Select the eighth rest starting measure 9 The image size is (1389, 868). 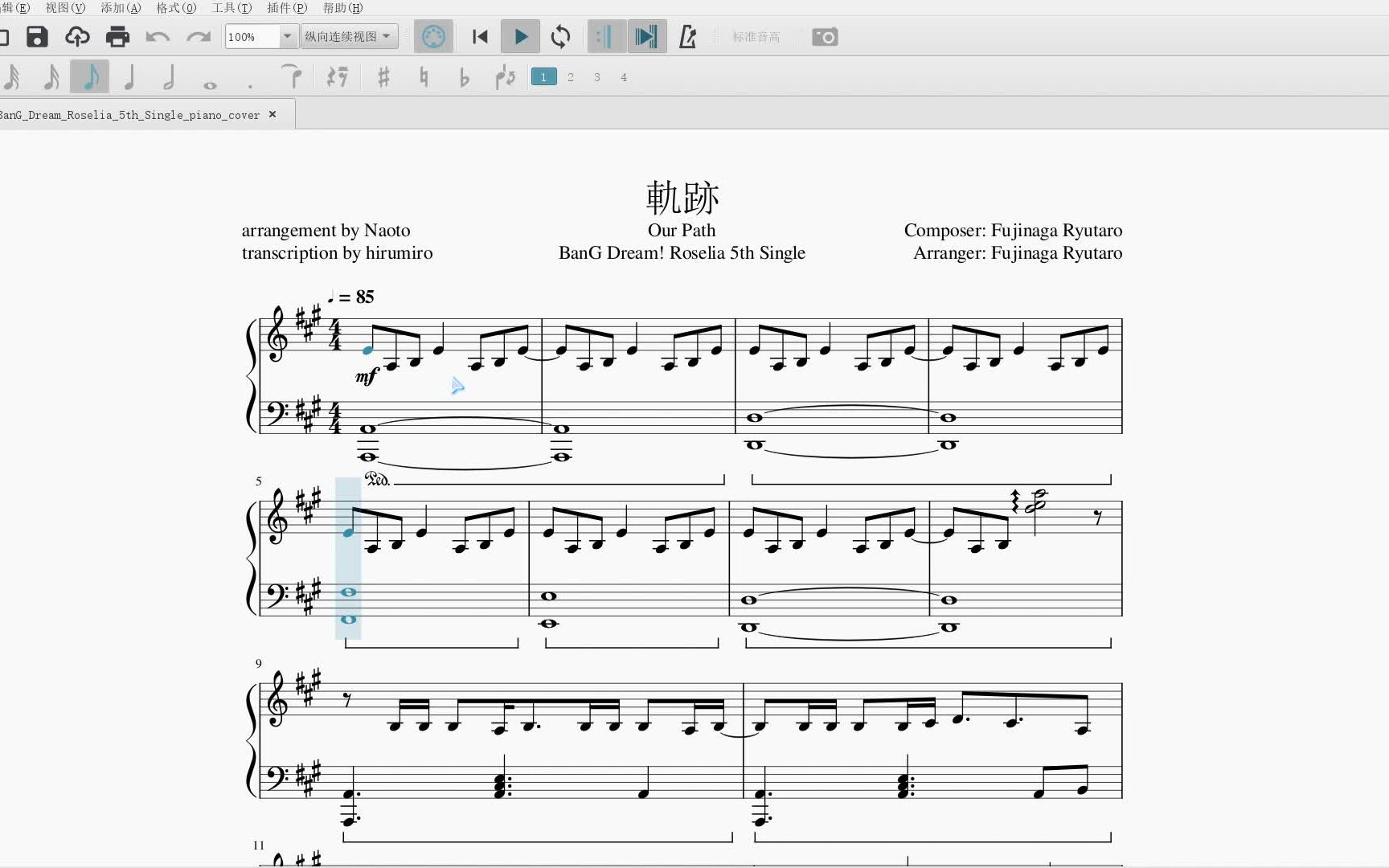346,700
